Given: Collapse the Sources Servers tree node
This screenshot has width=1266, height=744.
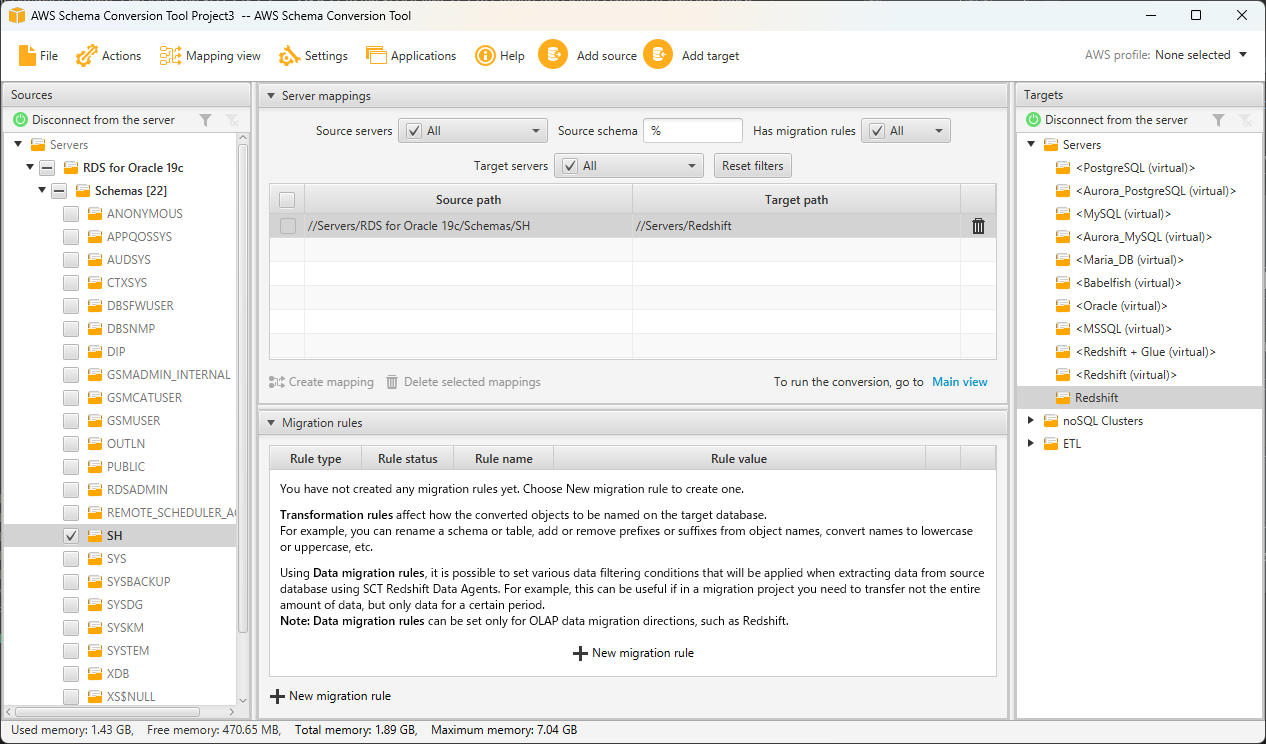Looking at the screenshot, I should pyautogui.click(x=19, y=145).
